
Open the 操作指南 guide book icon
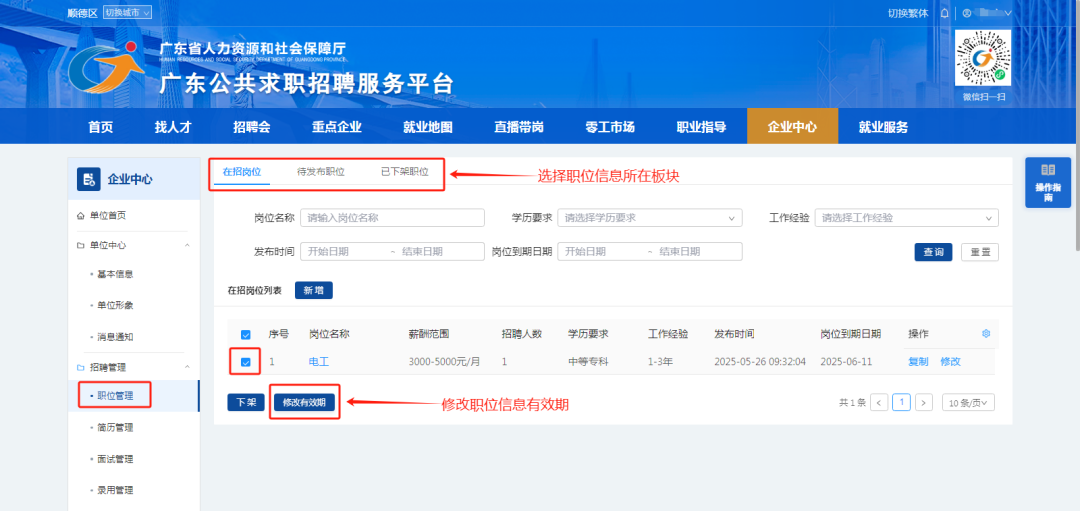(x=1048, y=171)
